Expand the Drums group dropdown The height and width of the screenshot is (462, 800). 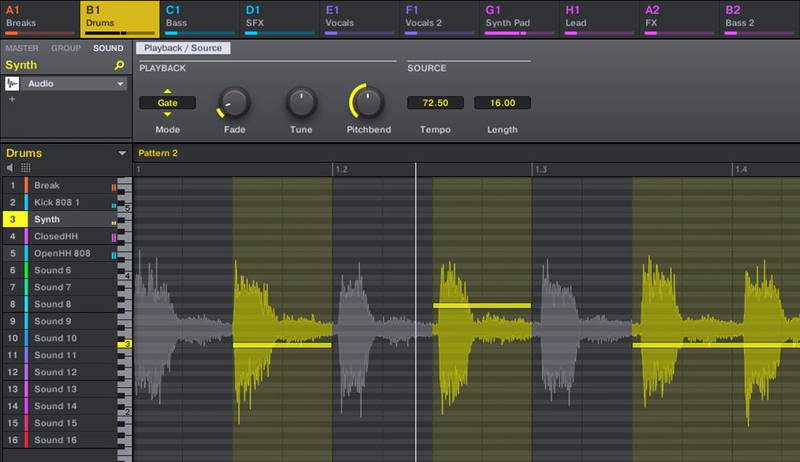[122, 153]
